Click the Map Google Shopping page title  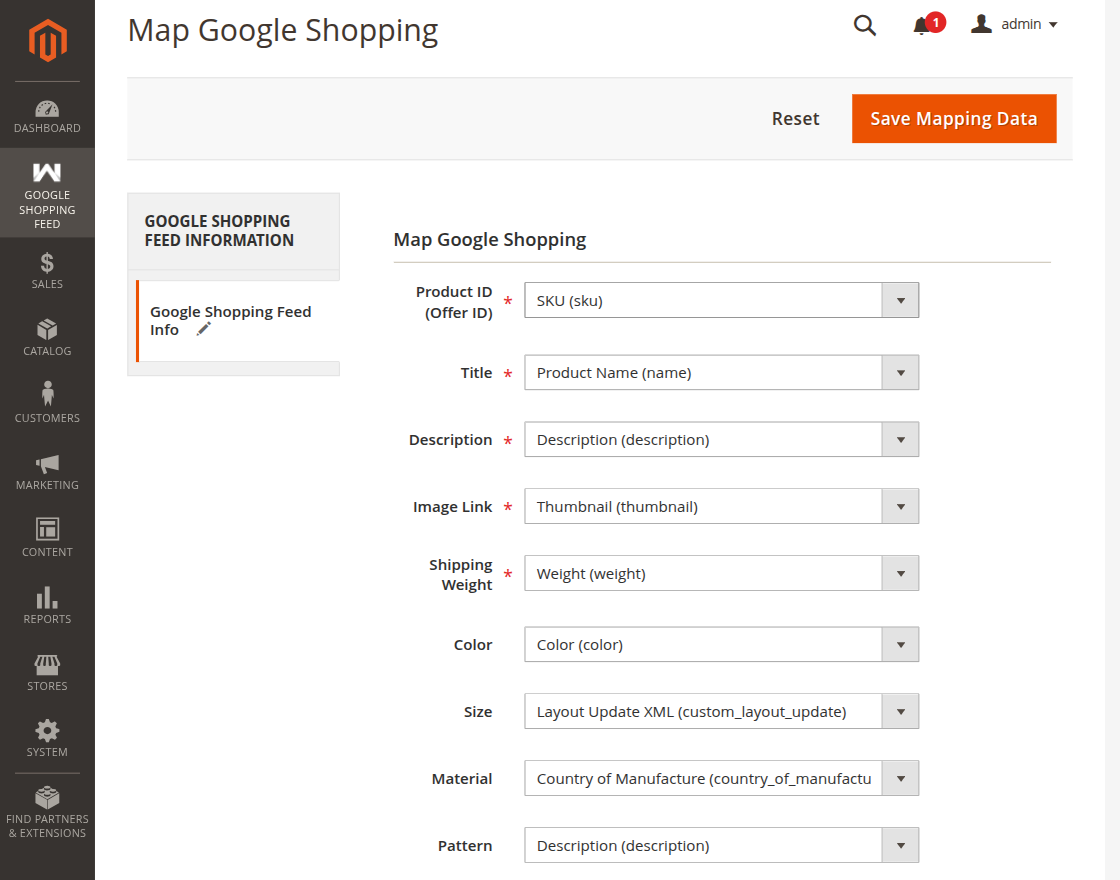pos(283,31)
